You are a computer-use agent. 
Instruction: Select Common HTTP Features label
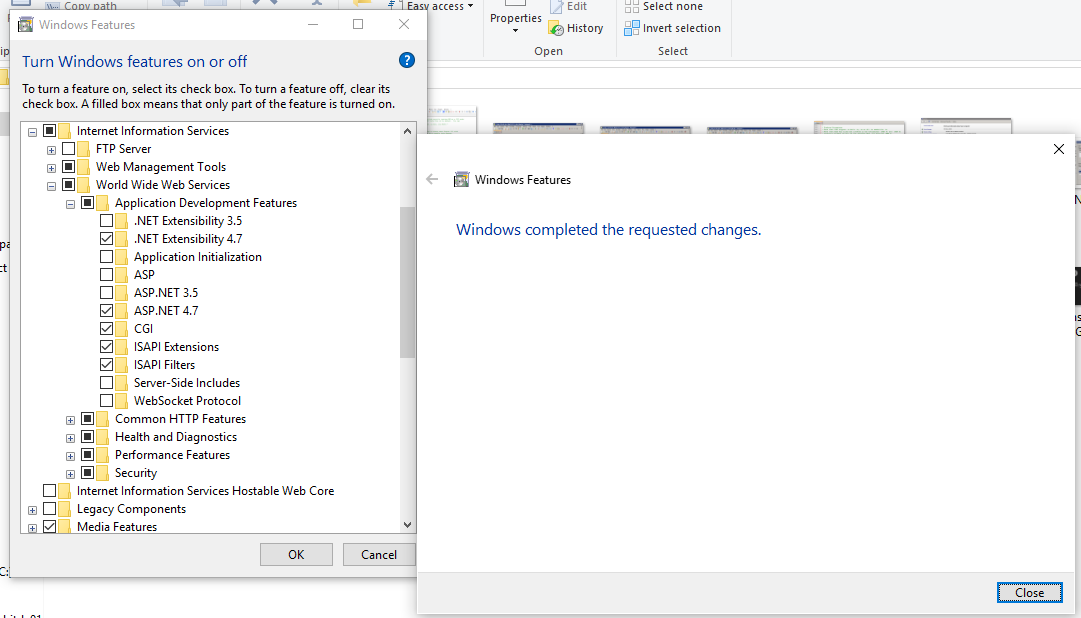(x=181, y=419)
